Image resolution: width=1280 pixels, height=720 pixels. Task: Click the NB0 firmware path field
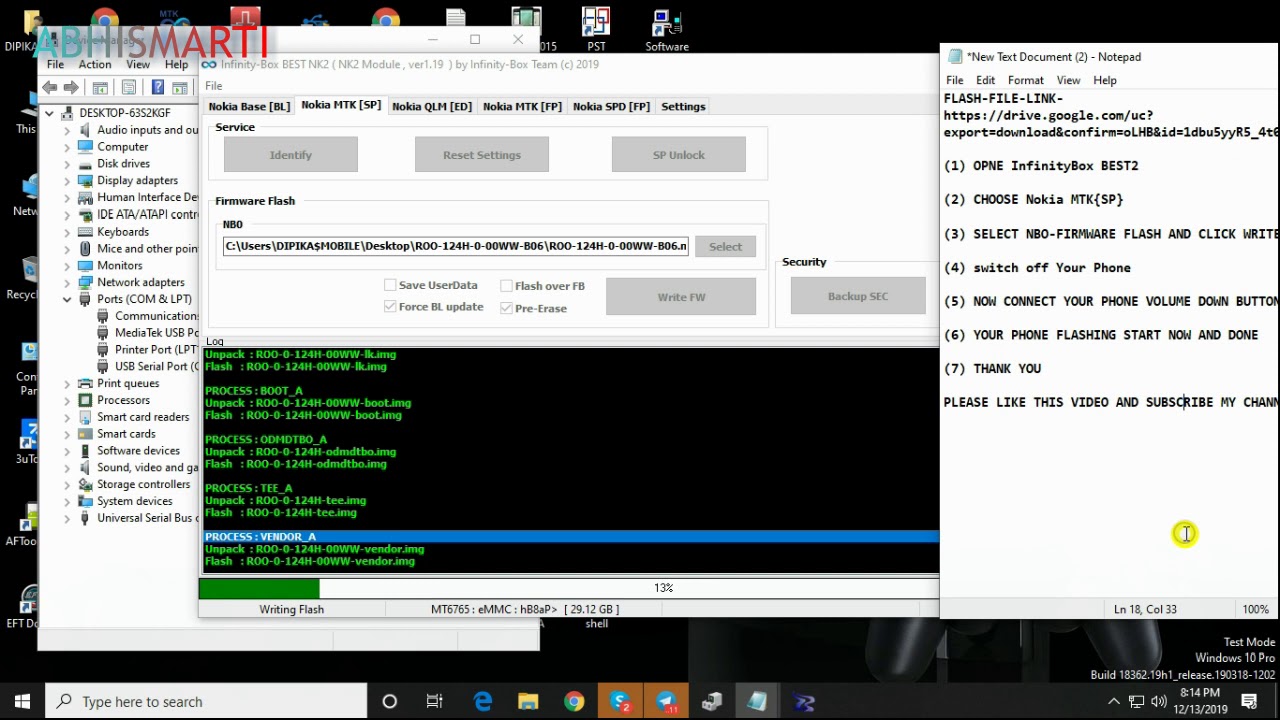tap(456, 246)
